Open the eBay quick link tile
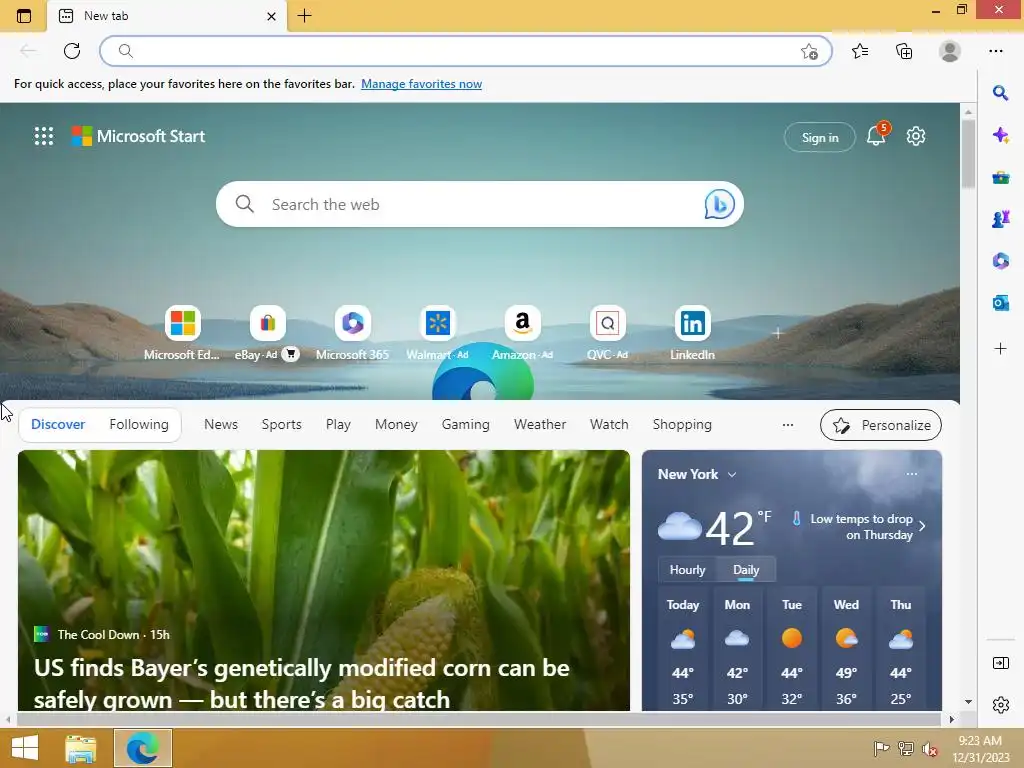This screenshot has height=768, width=1024. pos(267,332)
